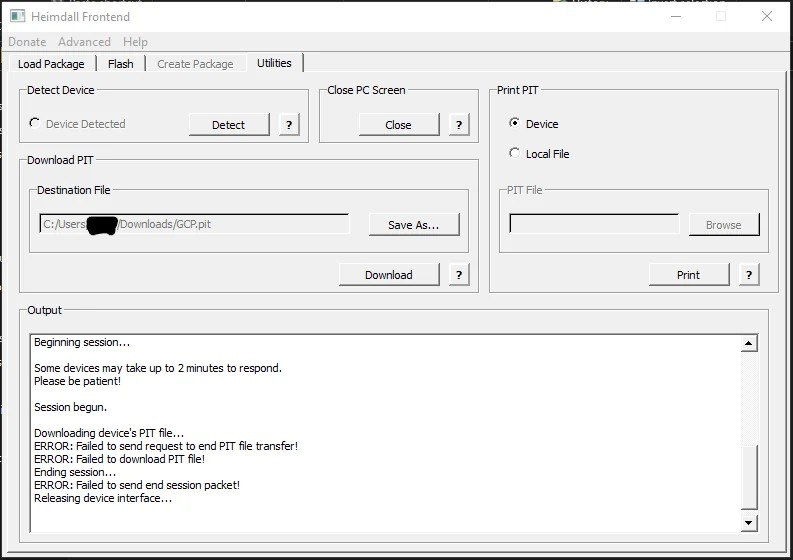The width and height of the screenshot is (793, 560).
Task: Click 'Beginning session...' output line
Action: tap(82, 342)
